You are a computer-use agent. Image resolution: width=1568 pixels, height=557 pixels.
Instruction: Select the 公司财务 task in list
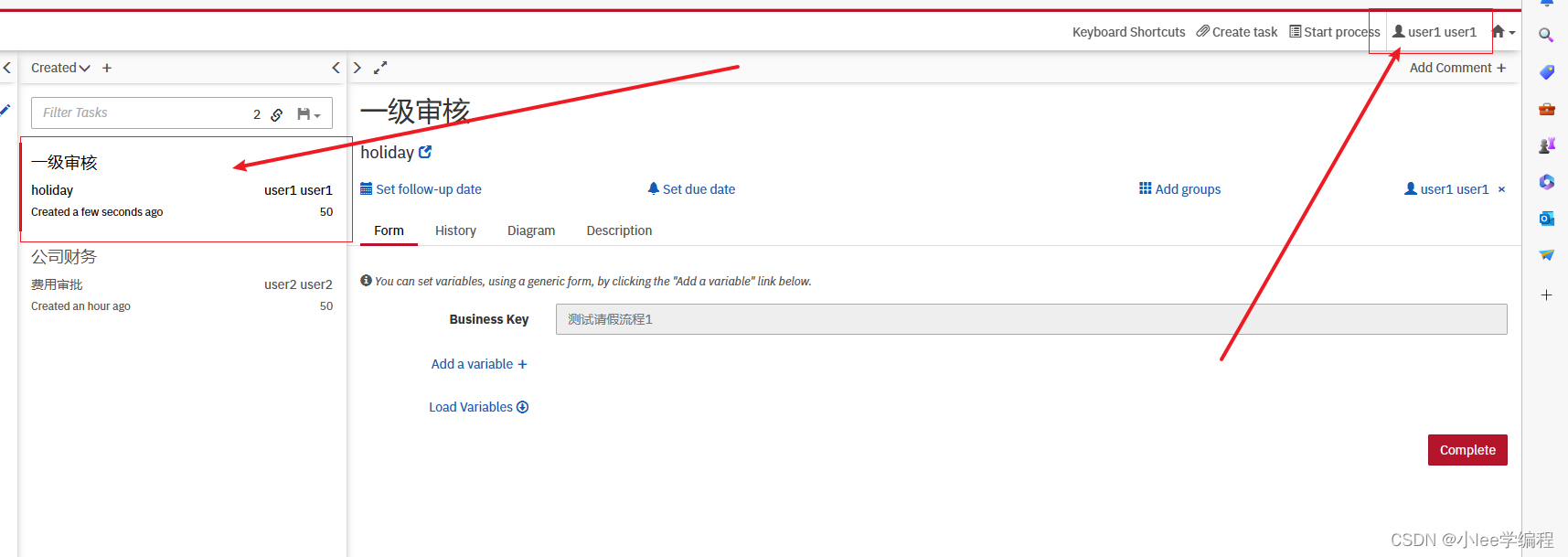pos(183,282)
